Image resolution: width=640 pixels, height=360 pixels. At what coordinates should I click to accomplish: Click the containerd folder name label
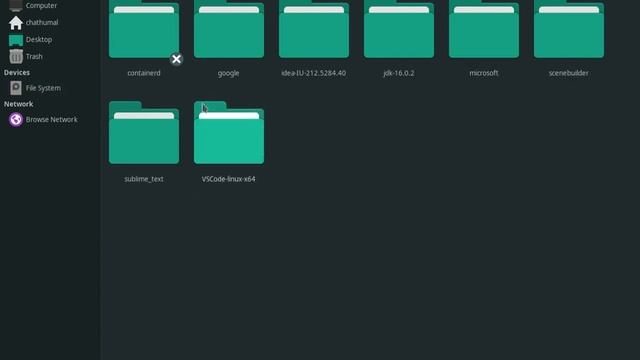[144, 73]
